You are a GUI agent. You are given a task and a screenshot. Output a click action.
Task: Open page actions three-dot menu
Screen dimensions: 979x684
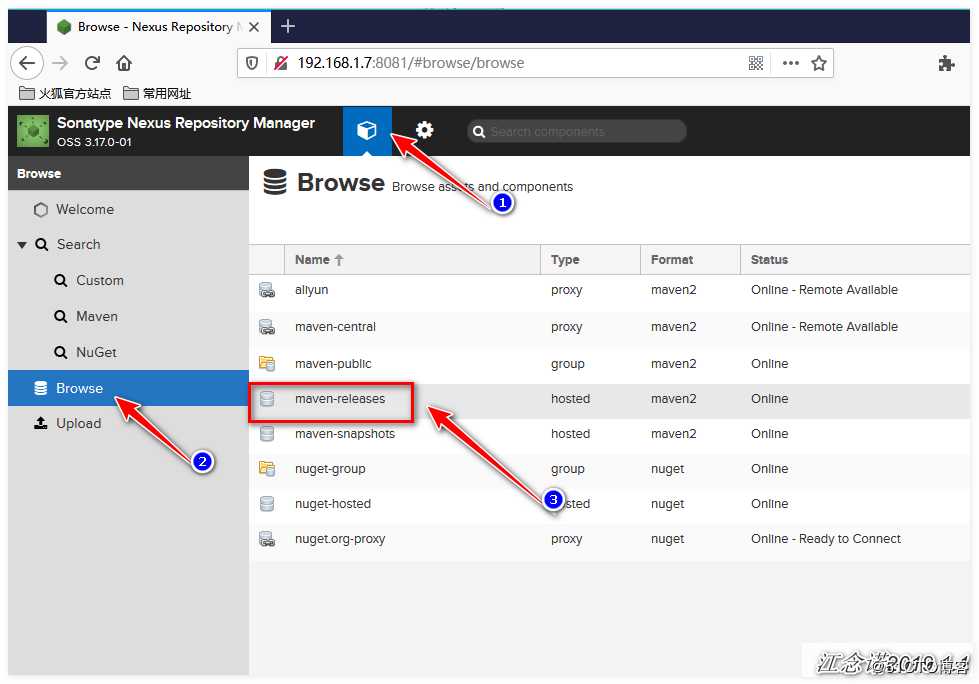click(x=790, y=63)
